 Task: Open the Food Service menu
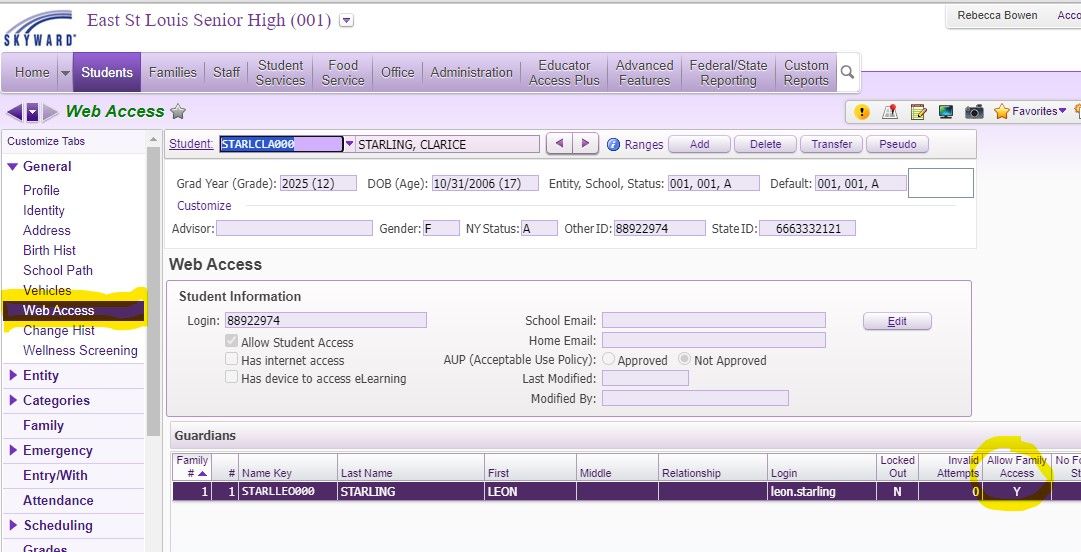343,72
